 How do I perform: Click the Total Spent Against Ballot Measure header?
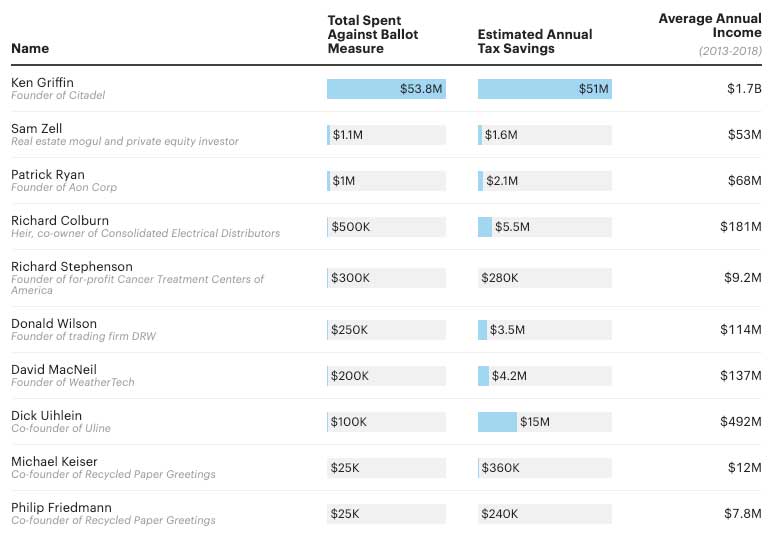(x=372, y=34)
